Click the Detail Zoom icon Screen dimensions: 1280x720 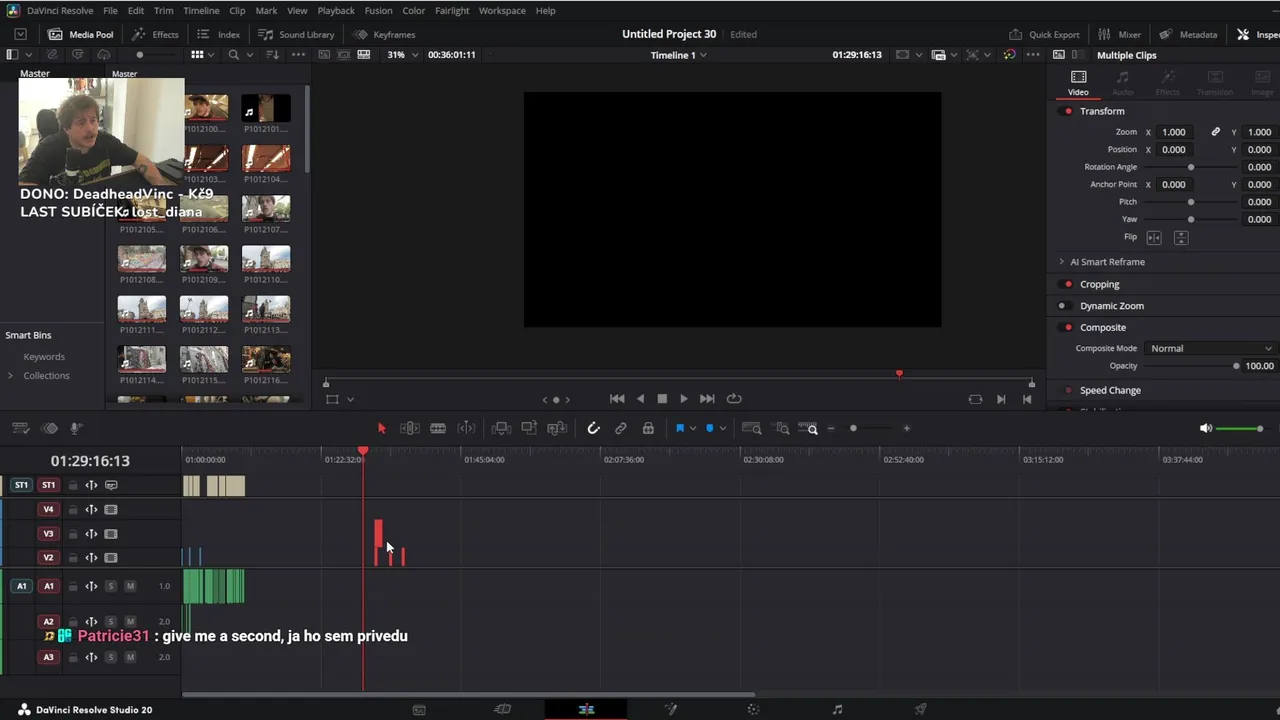click(782, 428)
